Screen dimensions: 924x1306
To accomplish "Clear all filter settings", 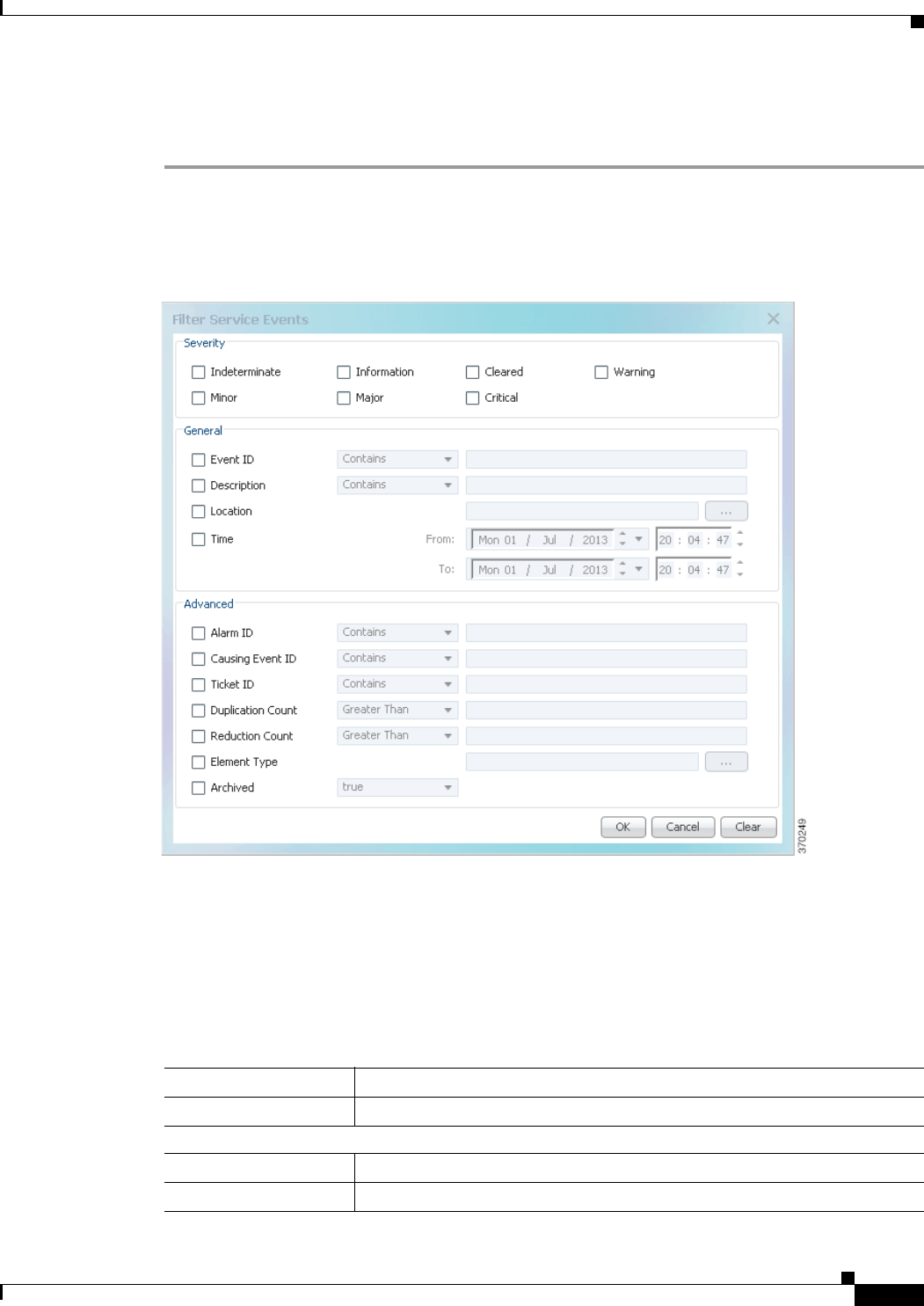I will pos(748,828).
